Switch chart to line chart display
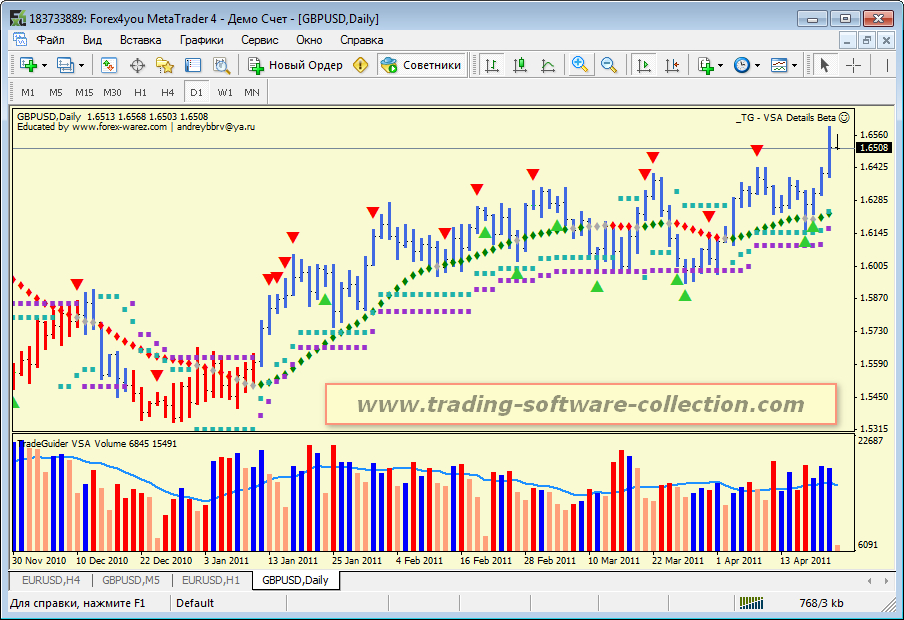 [547, 65]
